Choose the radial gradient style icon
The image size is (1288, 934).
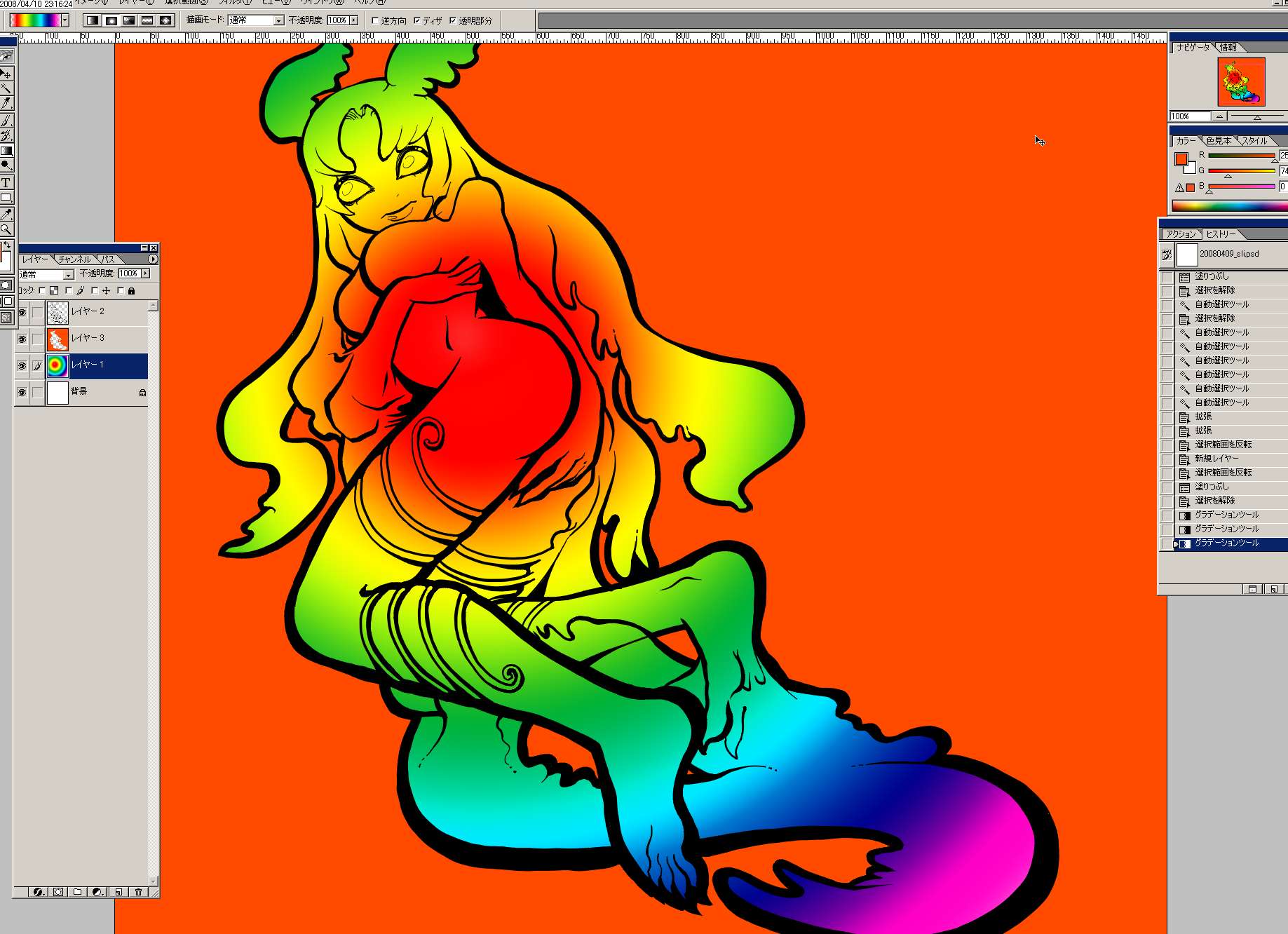click(111, 20)
